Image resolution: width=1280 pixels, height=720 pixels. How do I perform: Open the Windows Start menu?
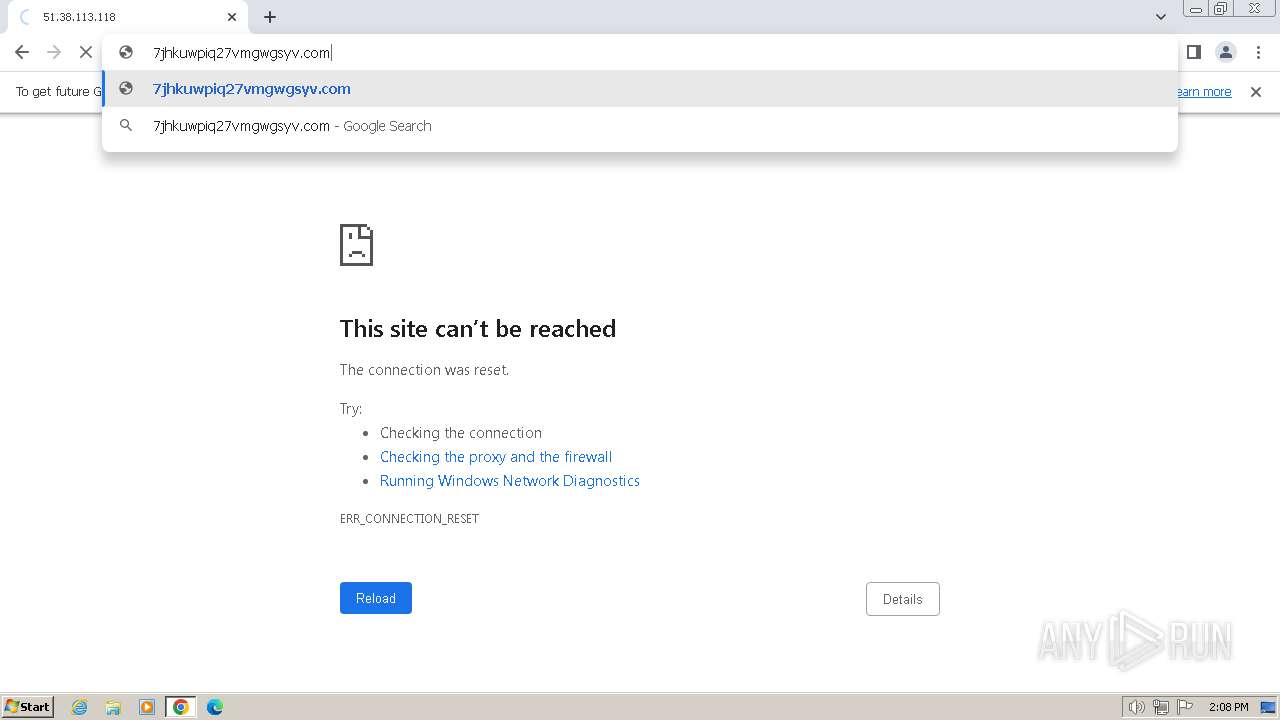pos(28,707)
